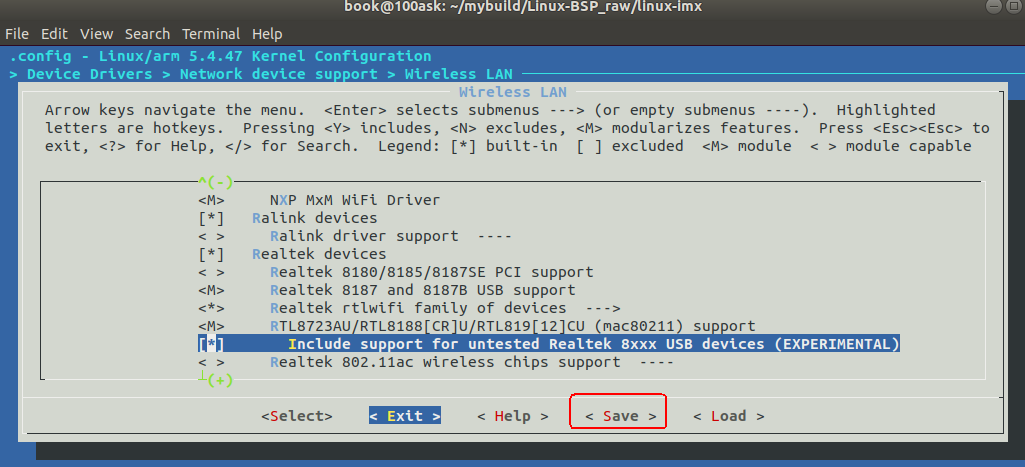Toggle <*> for Realtek rtlwifi family
1025x467 pixels.
coord(211,308)
